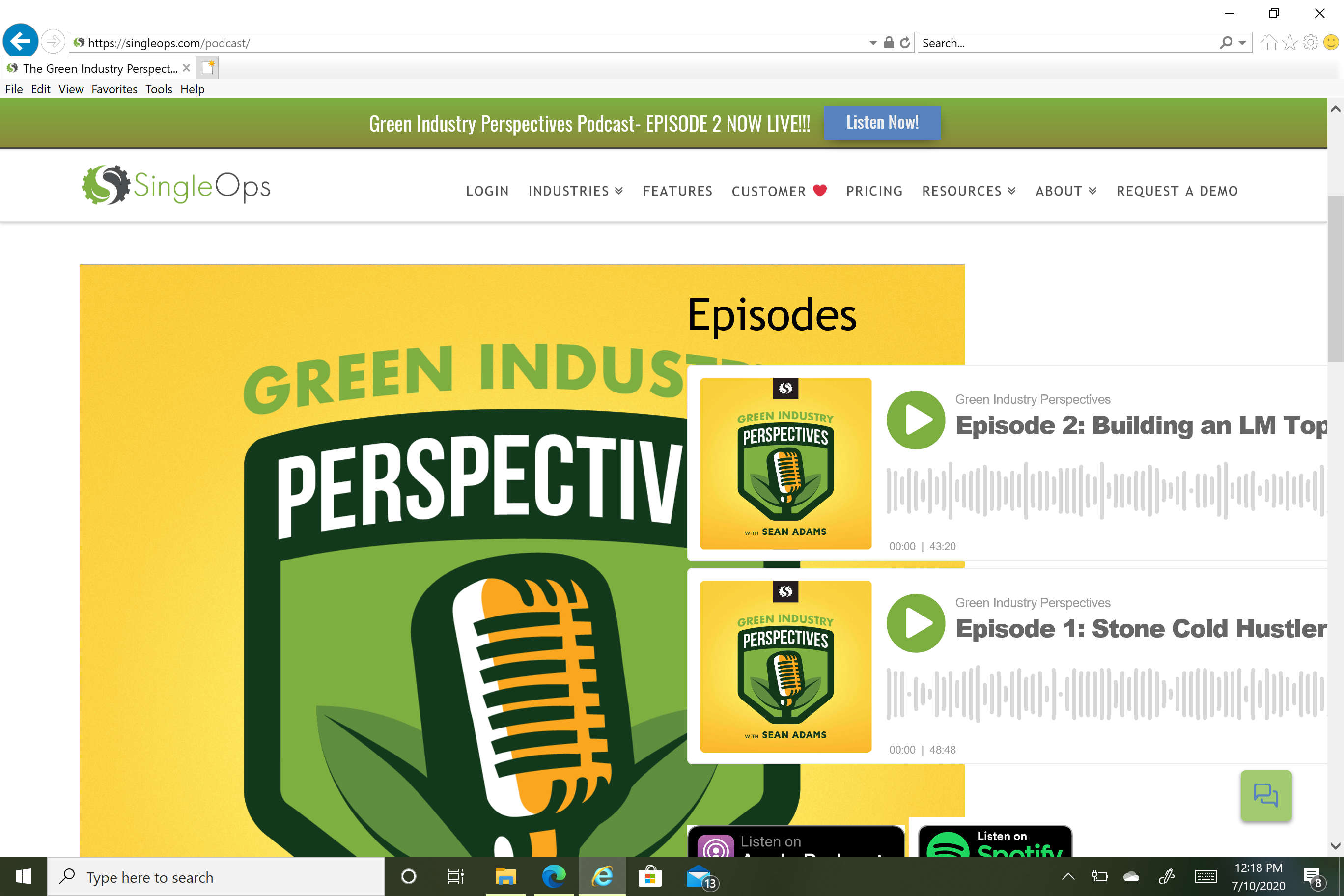
Task: Click the browser back arrow button
Action: click(21, 42)
